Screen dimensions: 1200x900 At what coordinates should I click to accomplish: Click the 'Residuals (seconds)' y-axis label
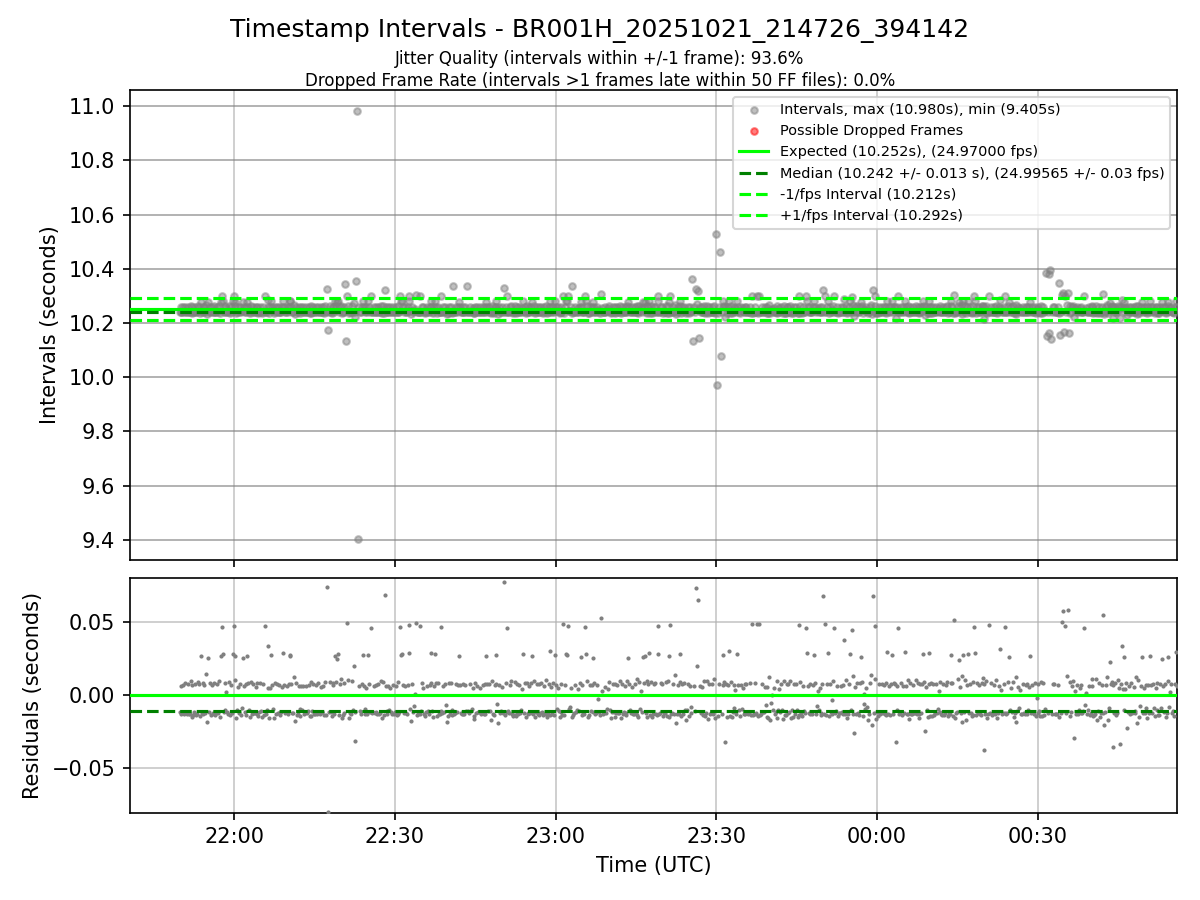[31, 696]
